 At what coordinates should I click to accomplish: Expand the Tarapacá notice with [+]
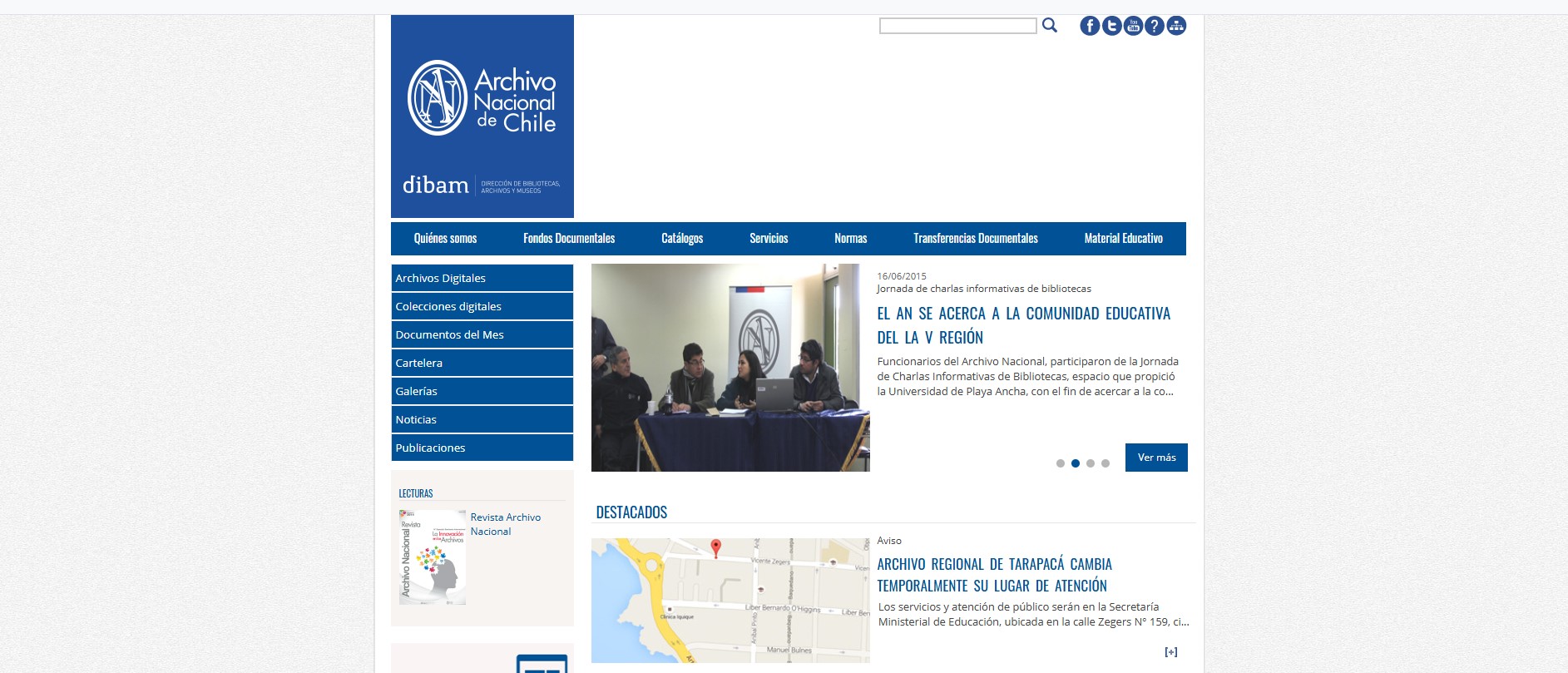[1170, 652]
